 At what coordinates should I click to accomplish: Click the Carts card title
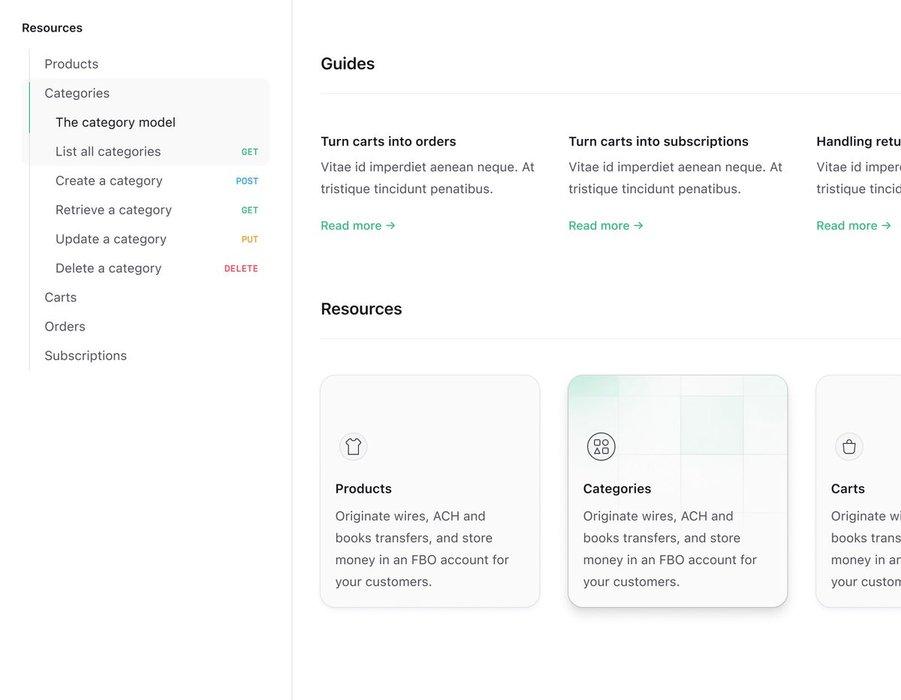pyautogui.click(x=848, y=489)
